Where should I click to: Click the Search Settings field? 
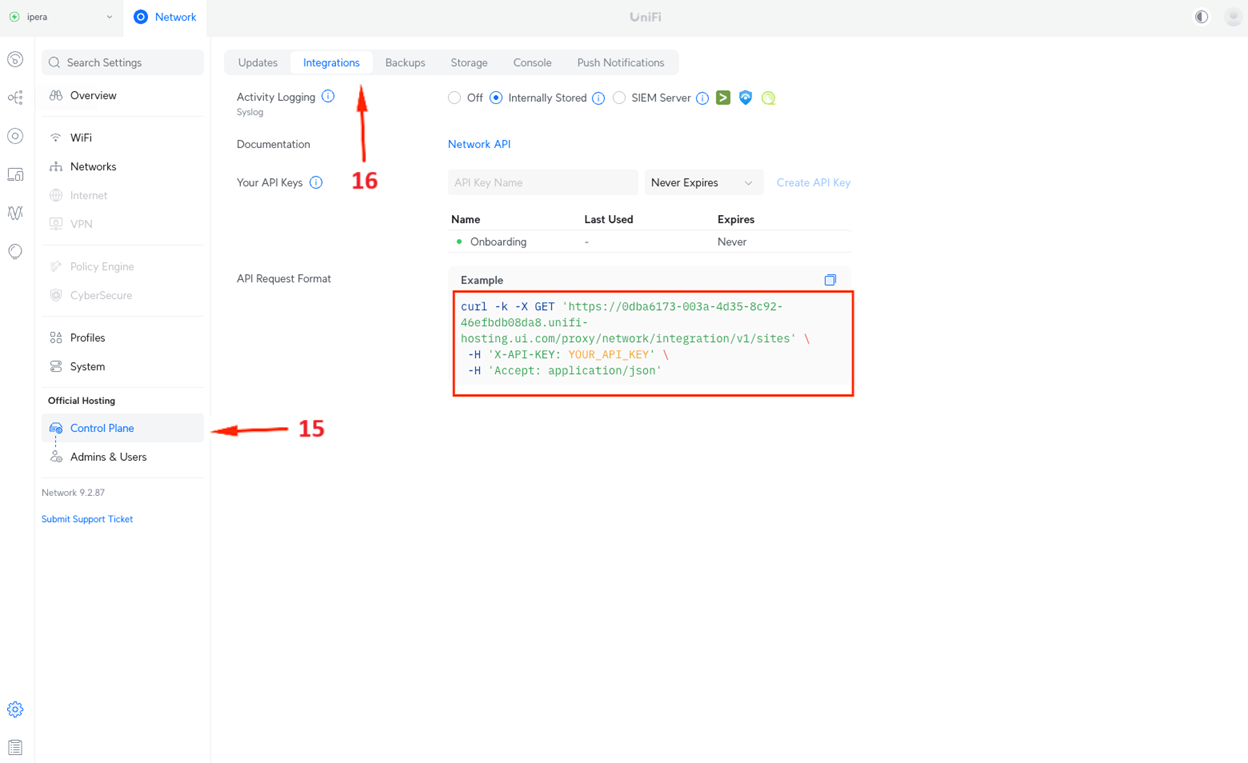click(x=123, y=62)
